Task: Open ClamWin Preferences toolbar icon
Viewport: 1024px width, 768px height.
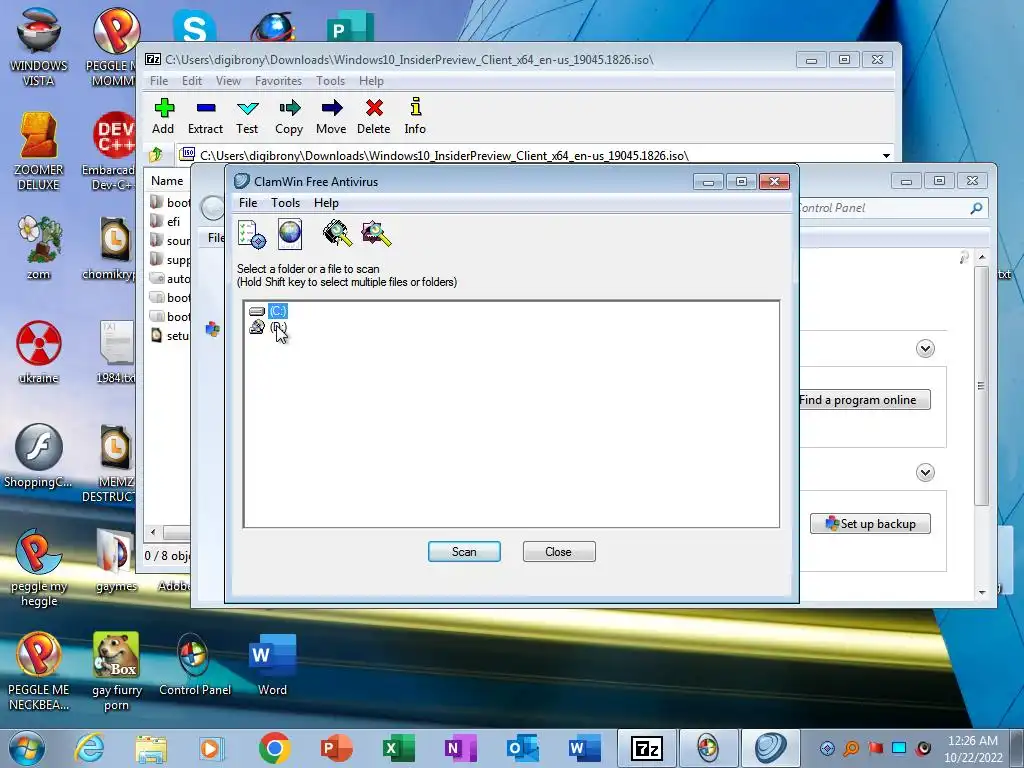Action: tap(251, 234)
